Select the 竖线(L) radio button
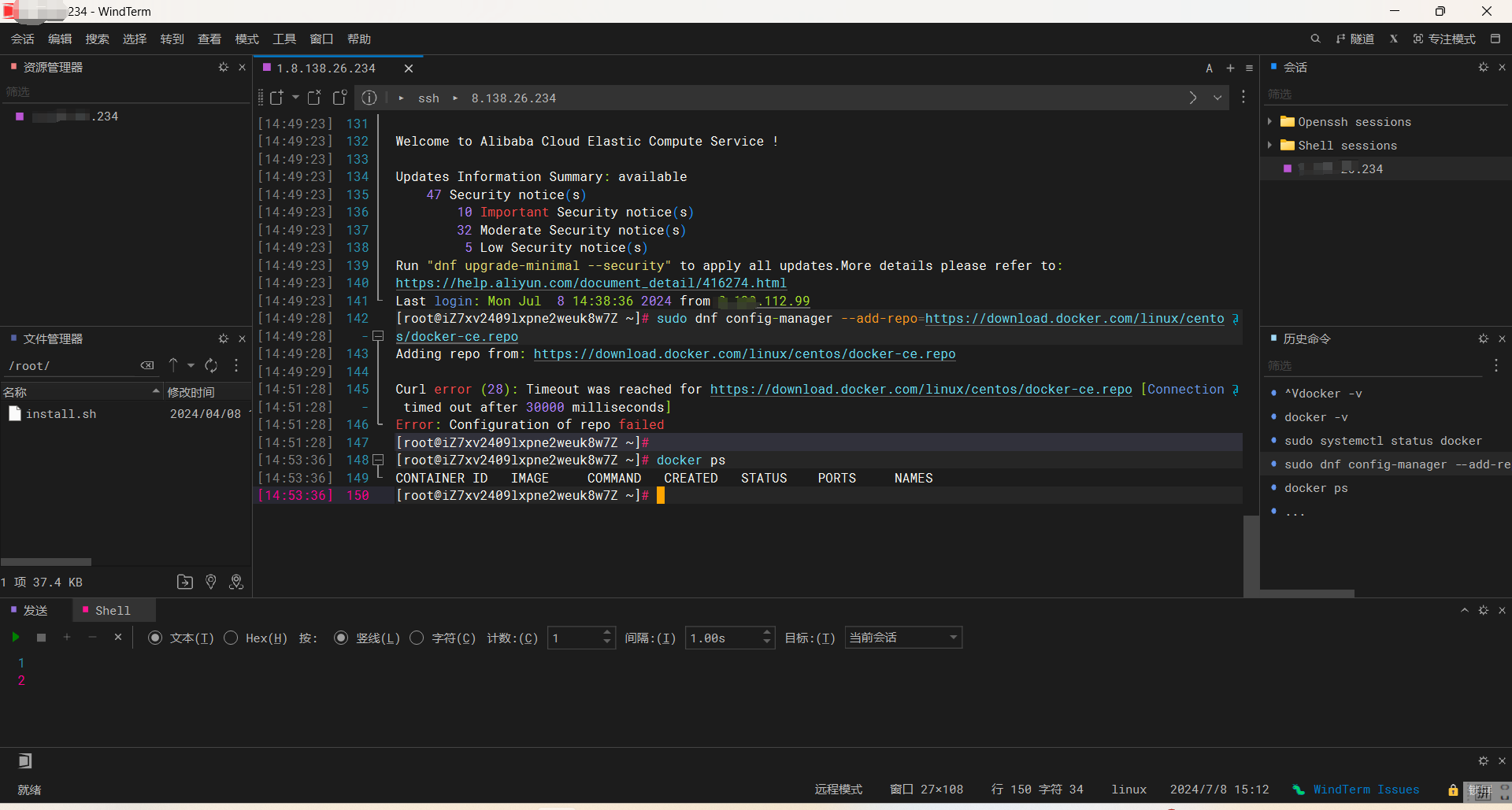 click(x=341, y=638)
